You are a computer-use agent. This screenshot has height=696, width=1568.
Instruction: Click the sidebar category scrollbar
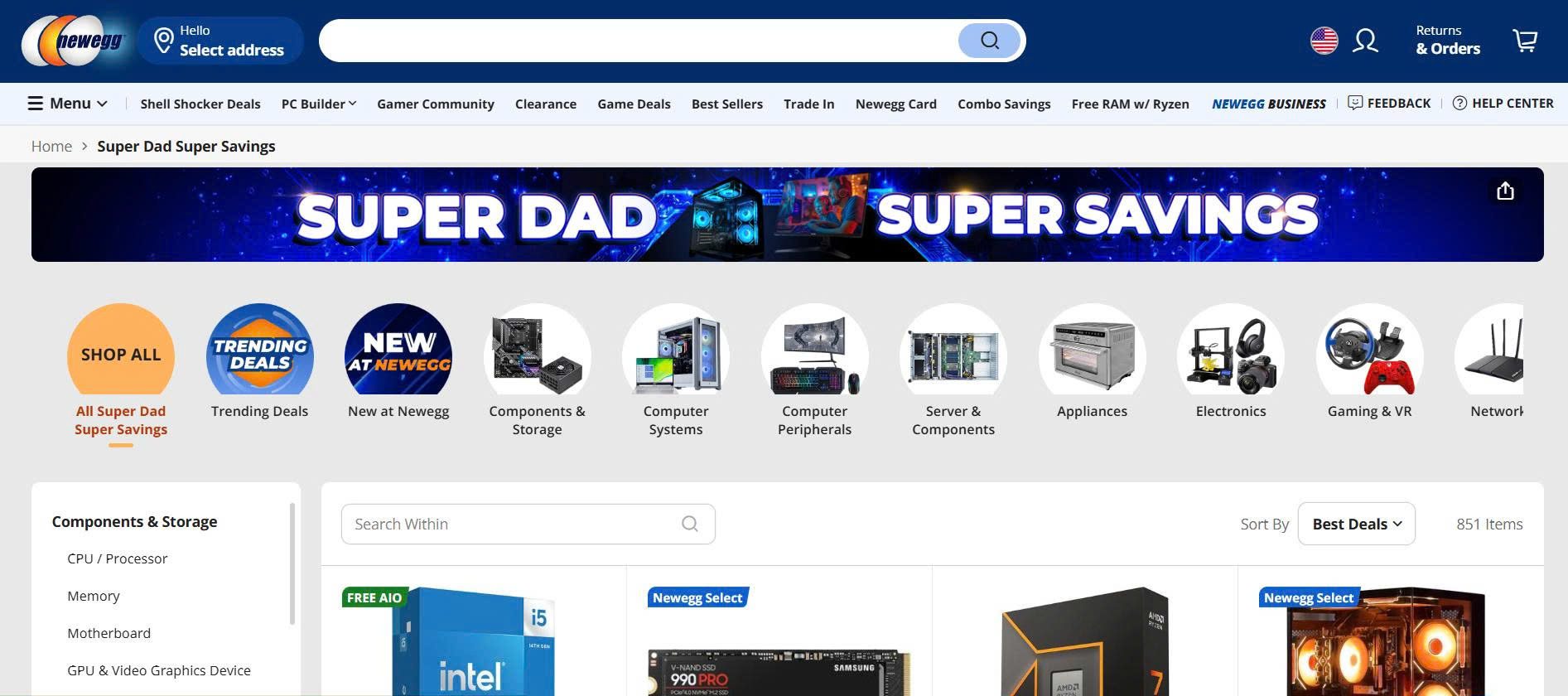pos(292,563)
